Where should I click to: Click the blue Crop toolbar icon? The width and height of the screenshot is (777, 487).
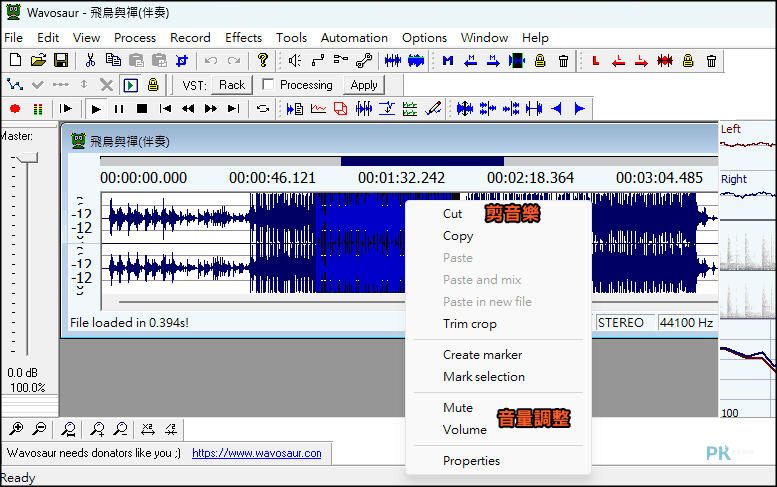tap(182, 60)
